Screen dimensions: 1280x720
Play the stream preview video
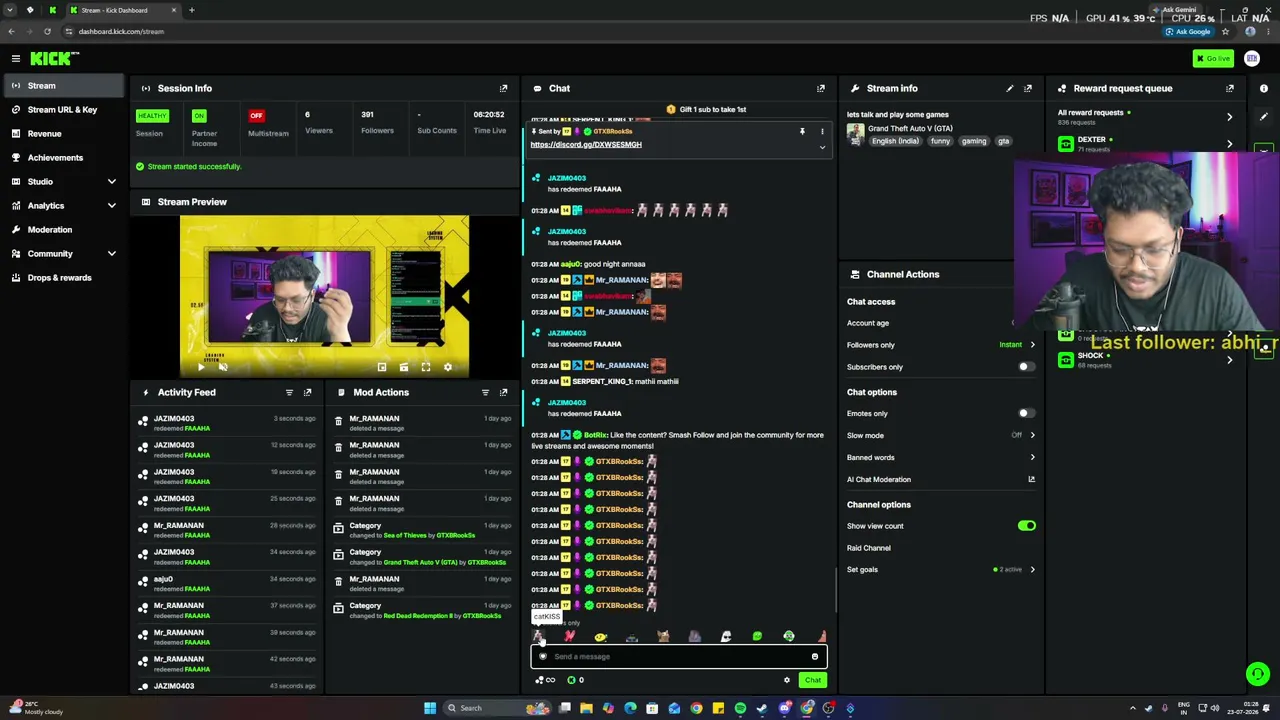201,367
